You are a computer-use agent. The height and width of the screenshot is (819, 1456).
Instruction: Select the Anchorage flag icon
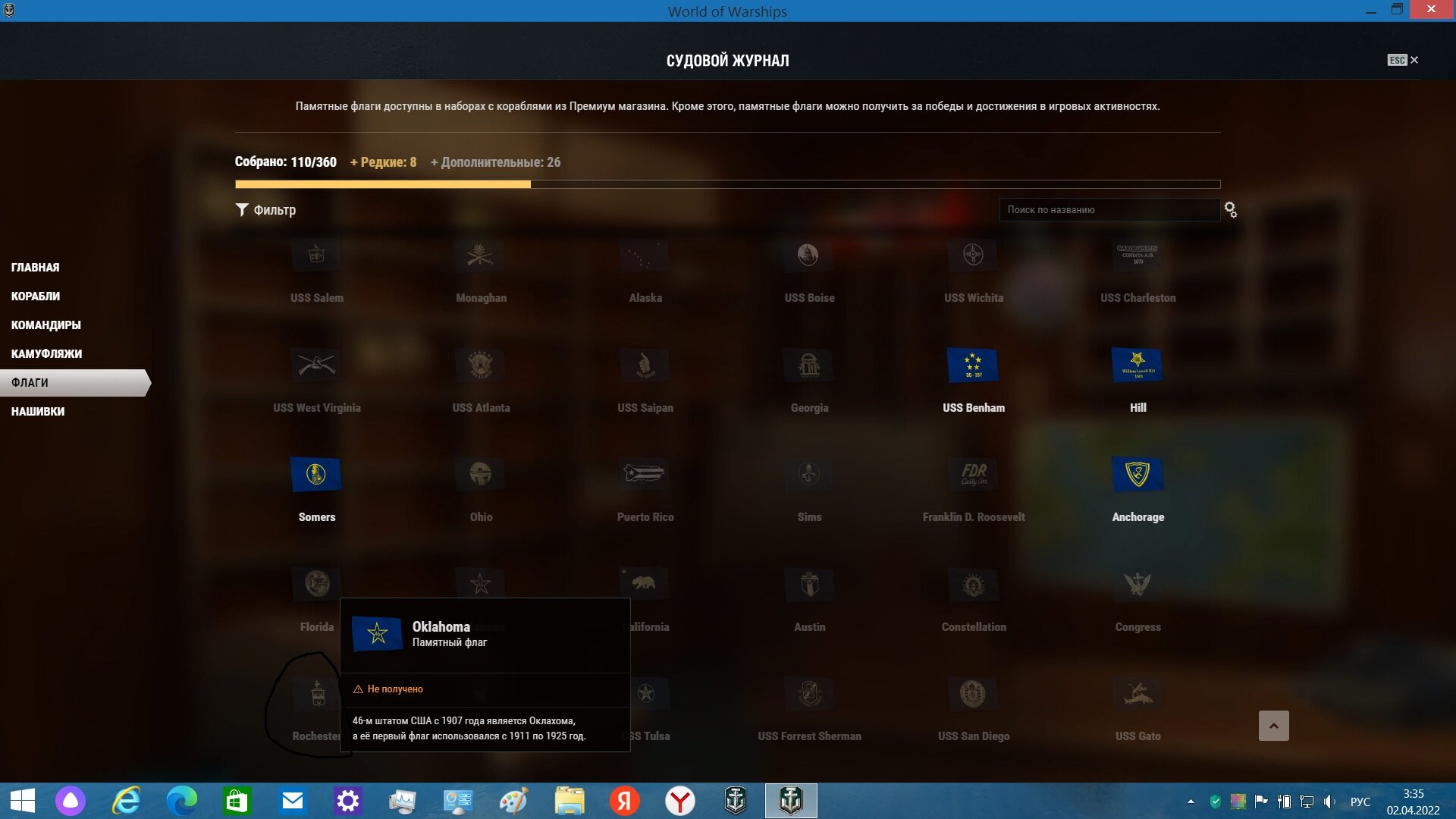[x=1137, y=474]
